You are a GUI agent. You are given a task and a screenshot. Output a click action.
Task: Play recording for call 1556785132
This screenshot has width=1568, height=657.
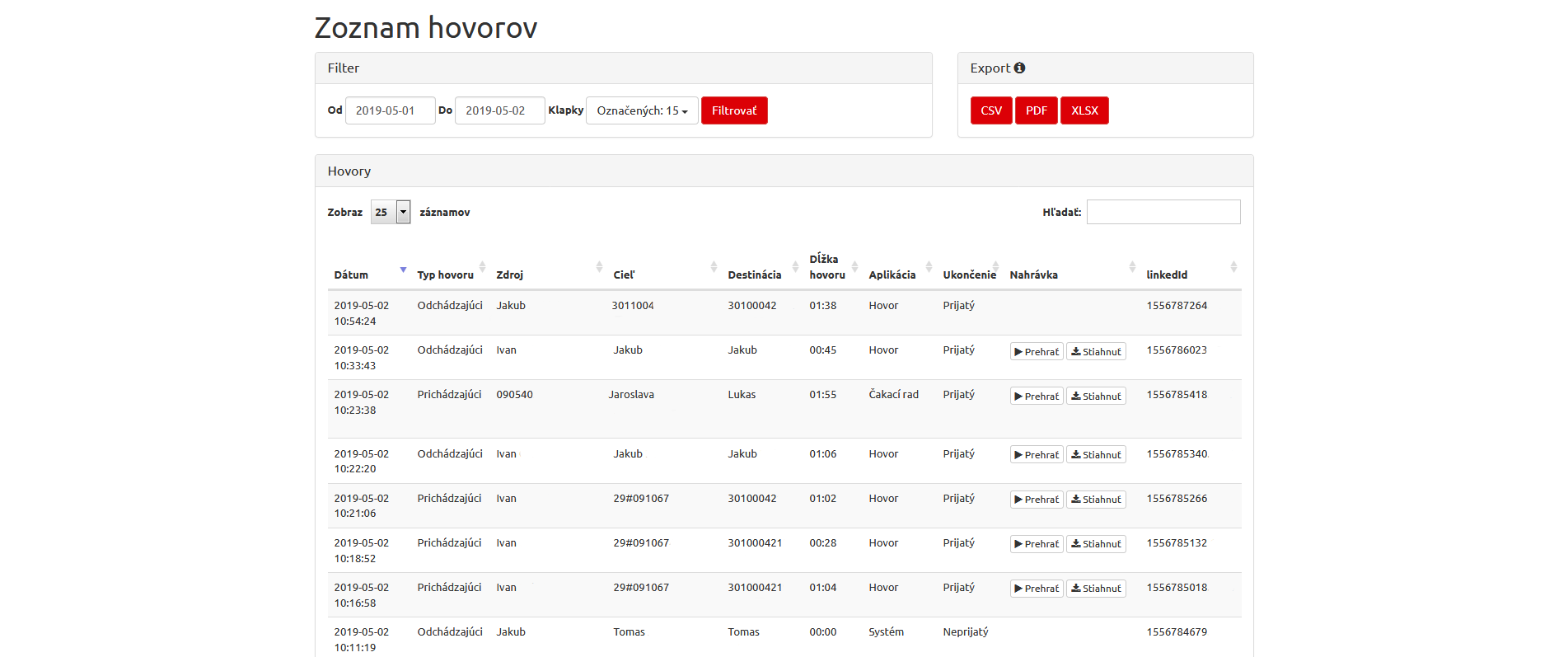tap(1037, 544)
